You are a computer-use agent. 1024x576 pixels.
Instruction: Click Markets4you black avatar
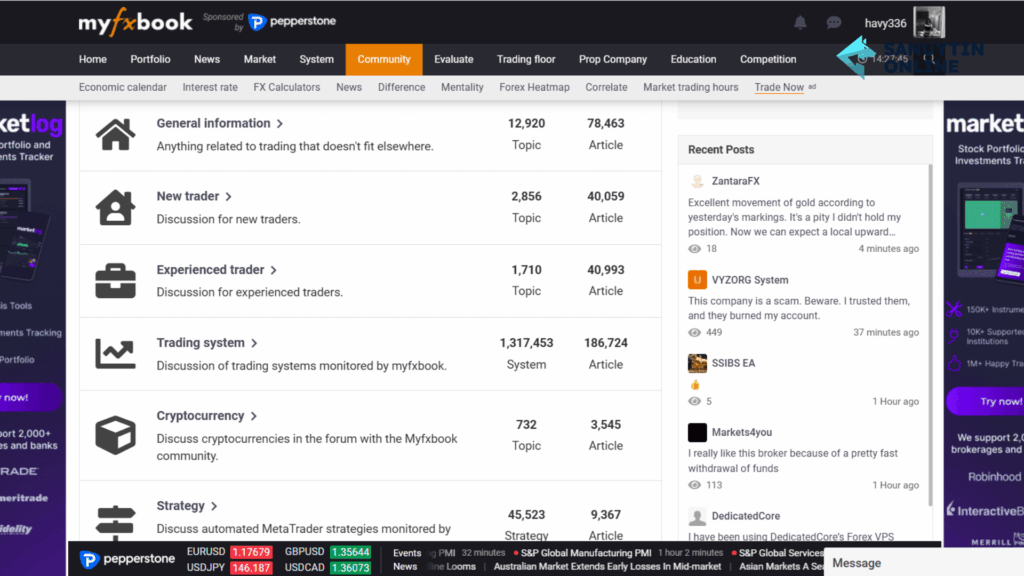697,432
